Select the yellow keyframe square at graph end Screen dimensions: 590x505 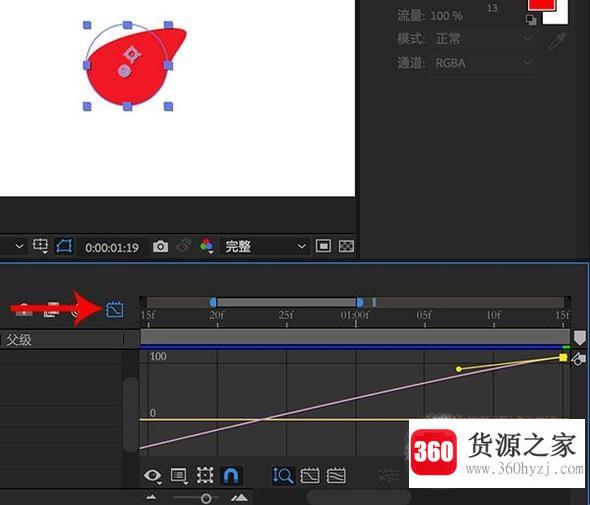point(563,357)
